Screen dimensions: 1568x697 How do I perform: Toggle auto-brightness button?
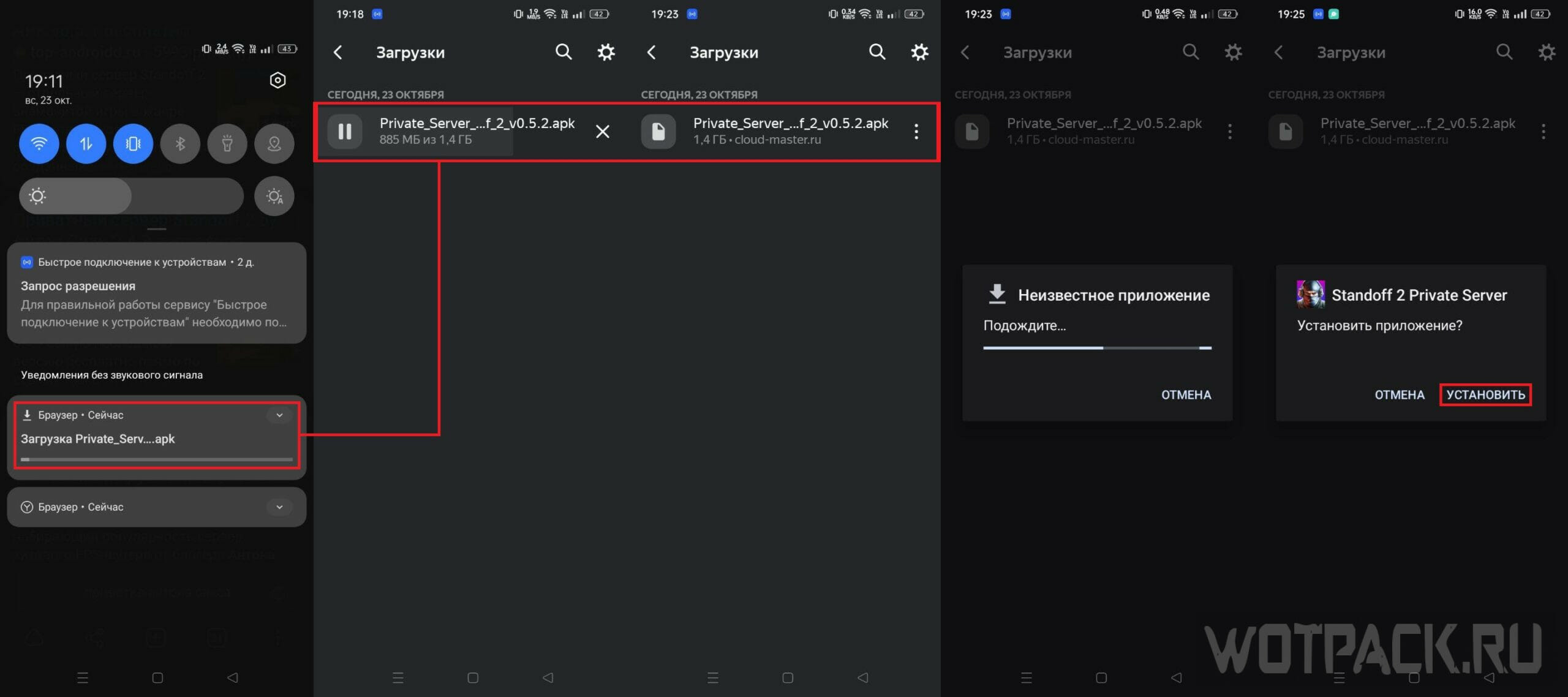click(274, 196)
